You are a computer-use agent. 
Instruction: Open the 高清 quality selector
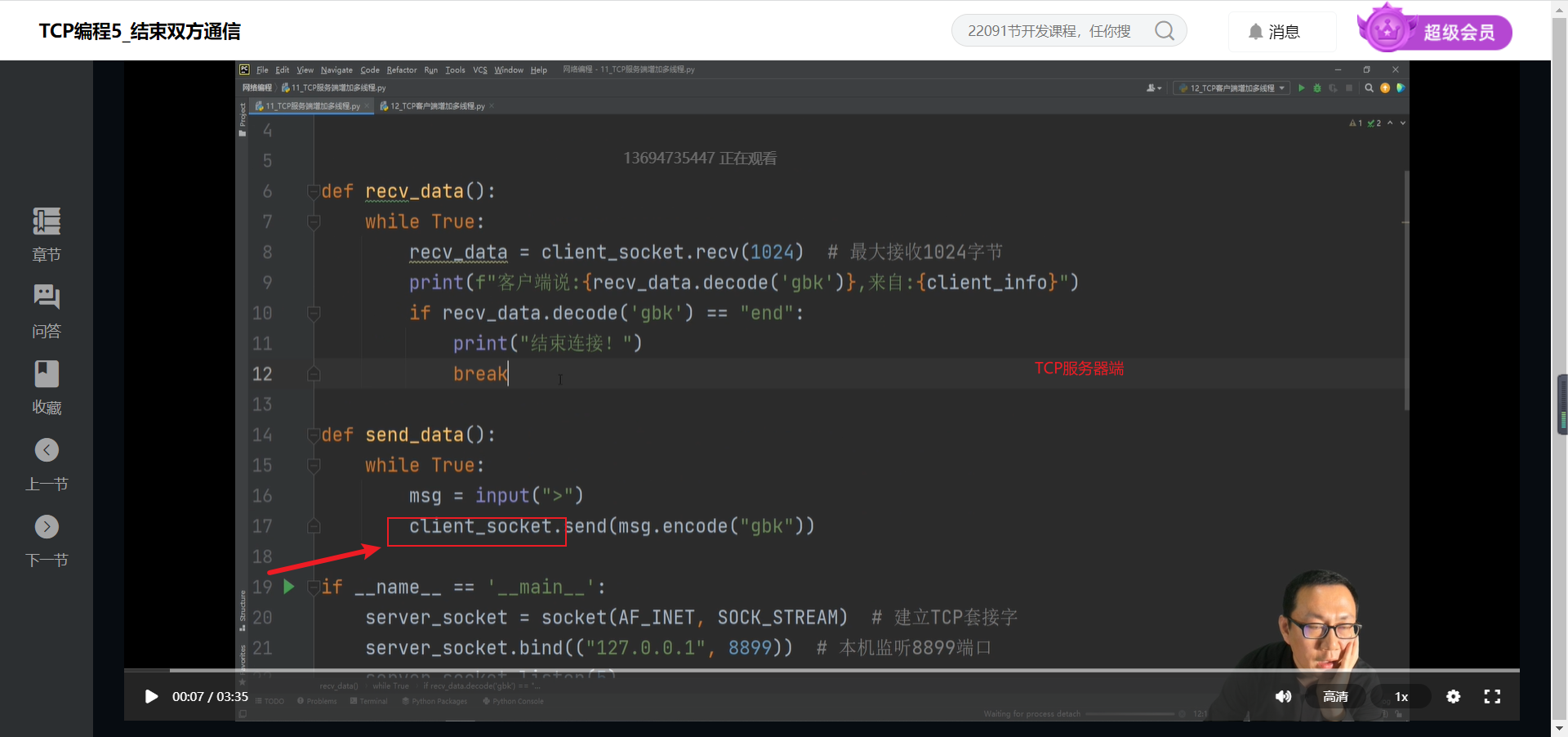[1335, 696]
